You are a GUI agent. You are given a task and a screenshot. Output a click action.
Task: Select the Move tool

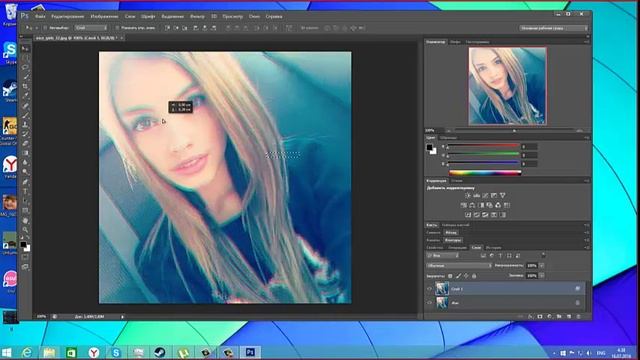25,48
